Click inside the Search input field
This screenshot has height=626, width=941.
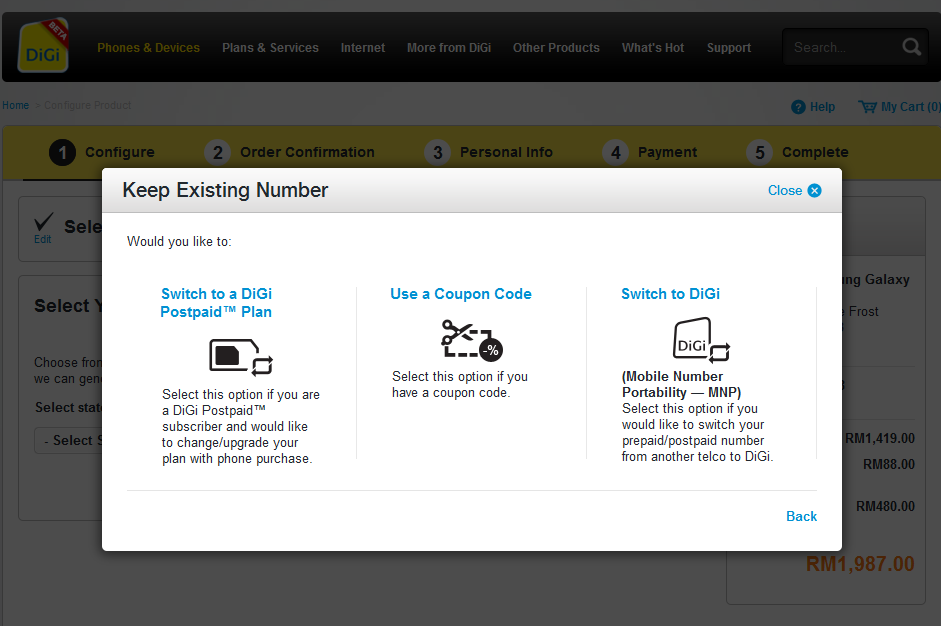tap(838, 47)
